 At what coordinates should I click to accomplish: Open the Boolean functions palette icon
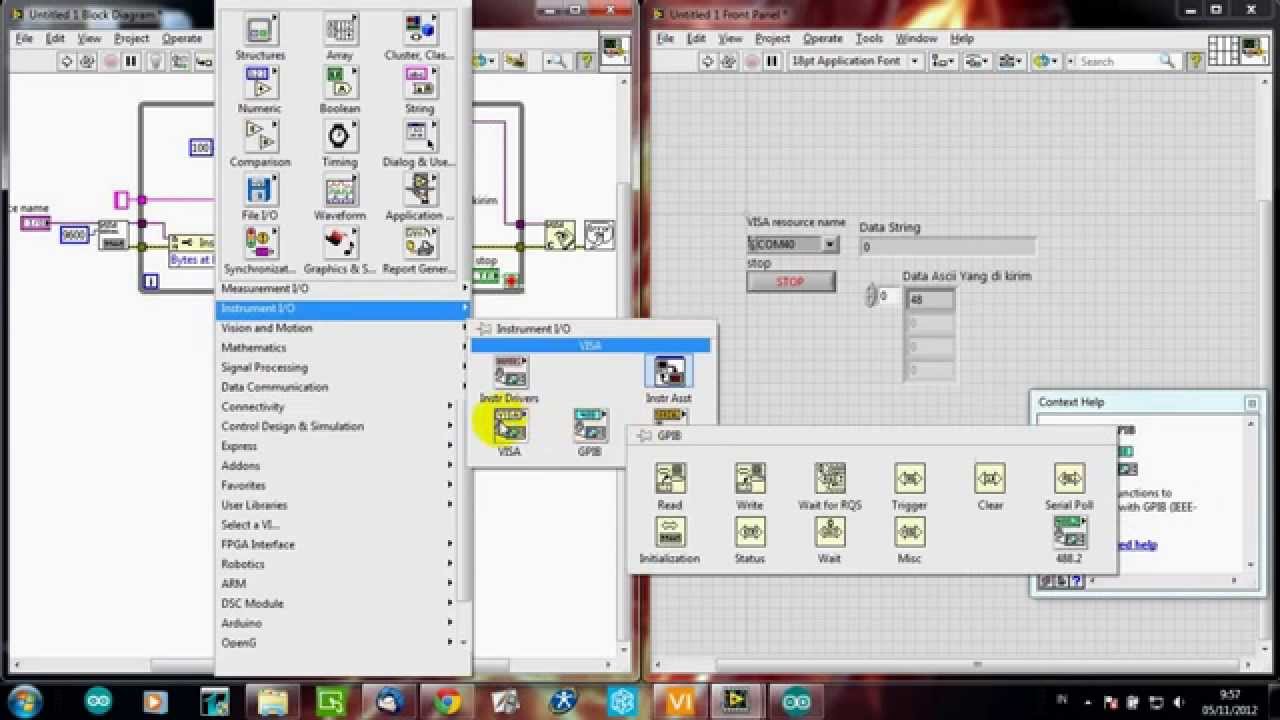[x=340, y=82]
